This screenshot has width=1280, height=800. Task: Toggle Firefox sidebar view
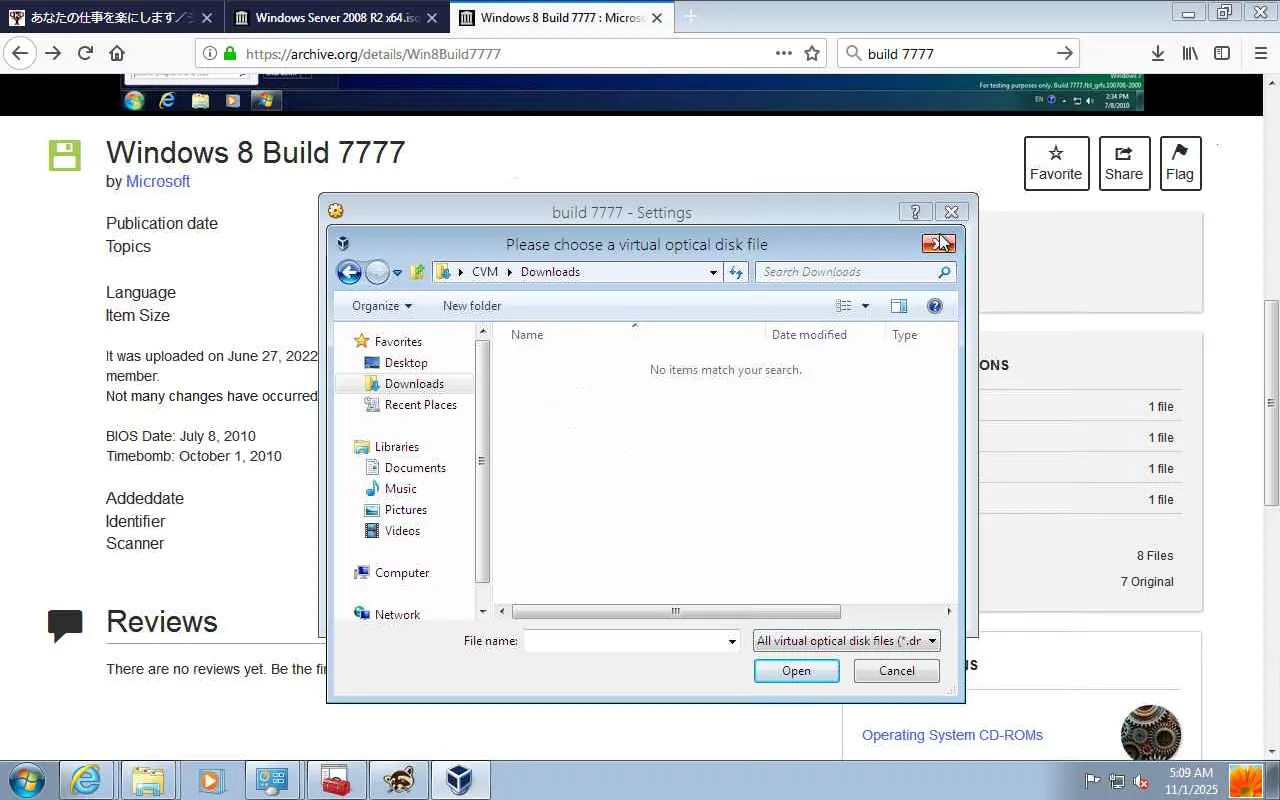tap(1222, 53)
